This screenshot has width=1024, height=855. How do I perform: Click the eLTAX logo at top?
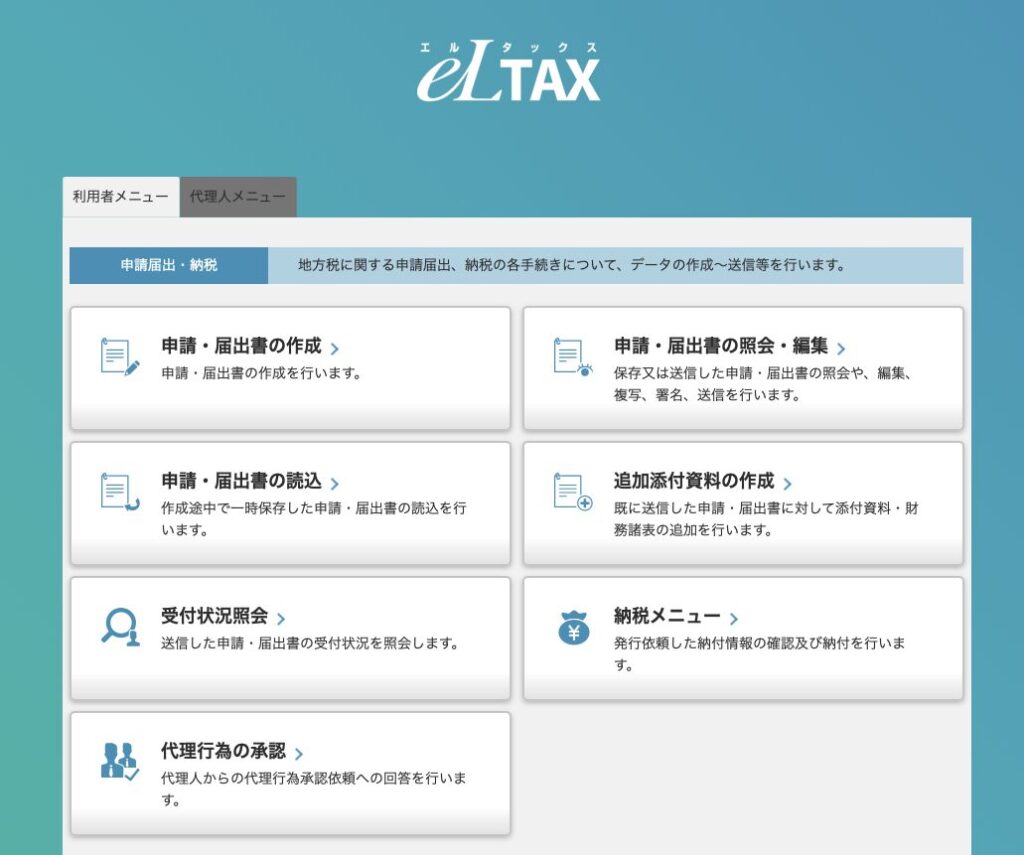pyautogui.click(x=510, y=72)
